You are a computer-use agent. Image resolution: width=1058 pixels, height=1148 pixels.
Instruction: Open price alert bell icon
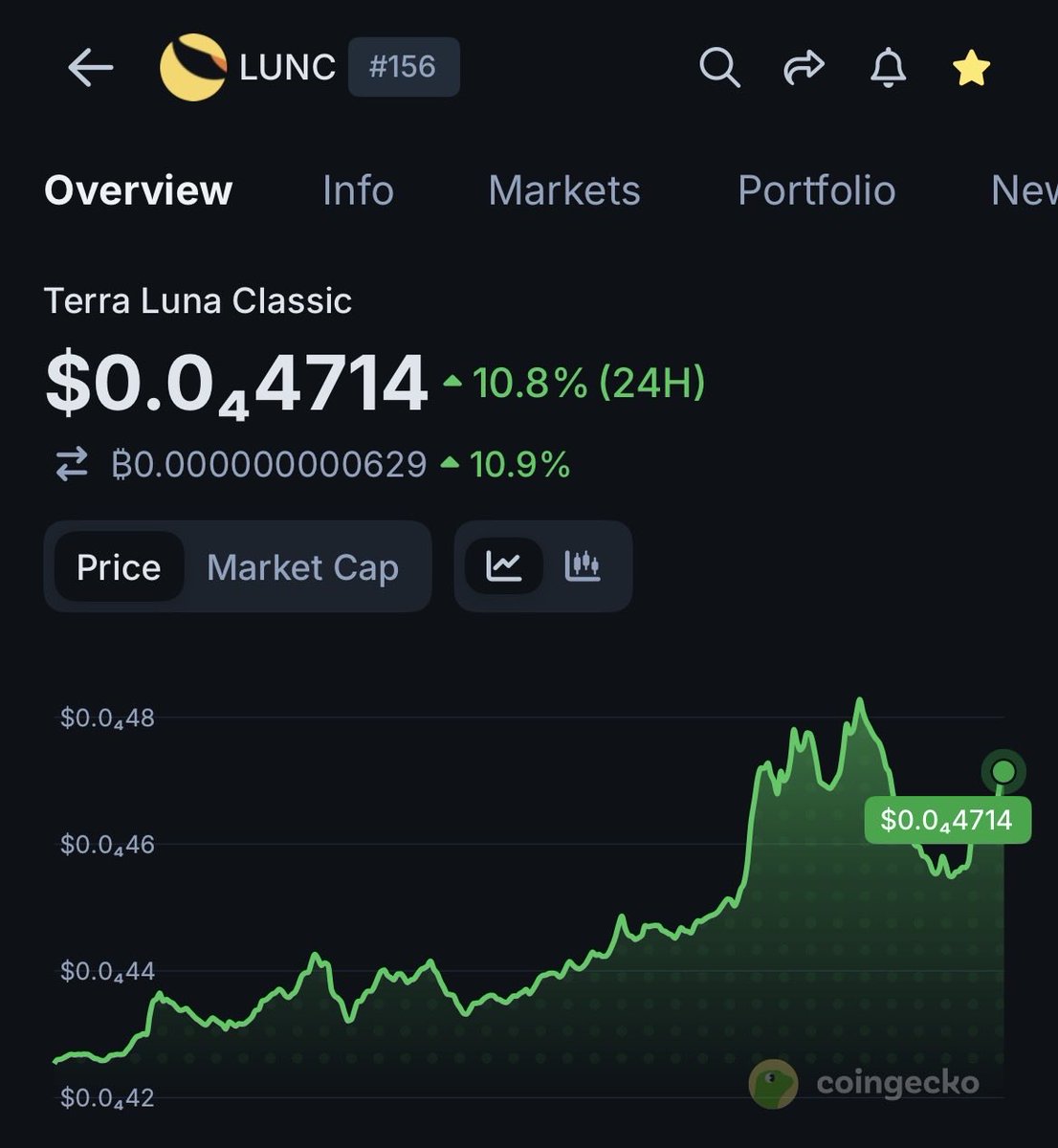click(x=888, y=68)
